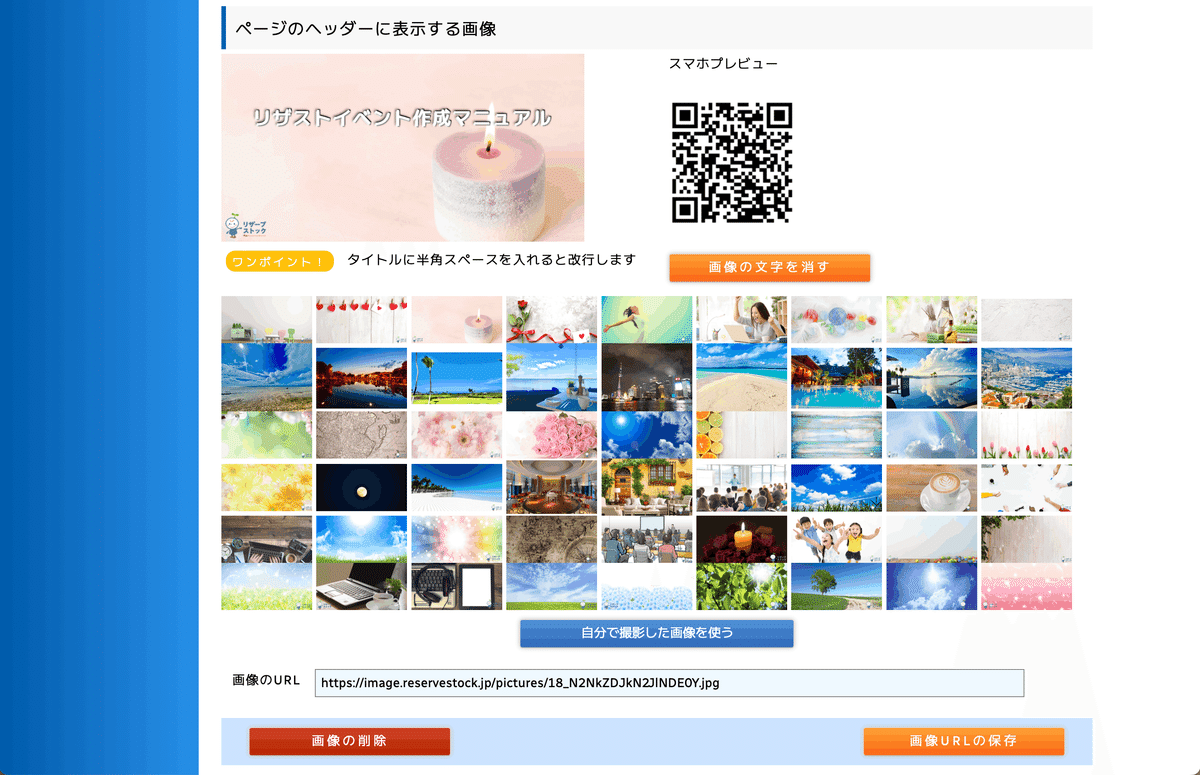Select the harbor town aerial view thumbnail
The width and height of the screenshot is (1200, 775).
pos(1026,378)
